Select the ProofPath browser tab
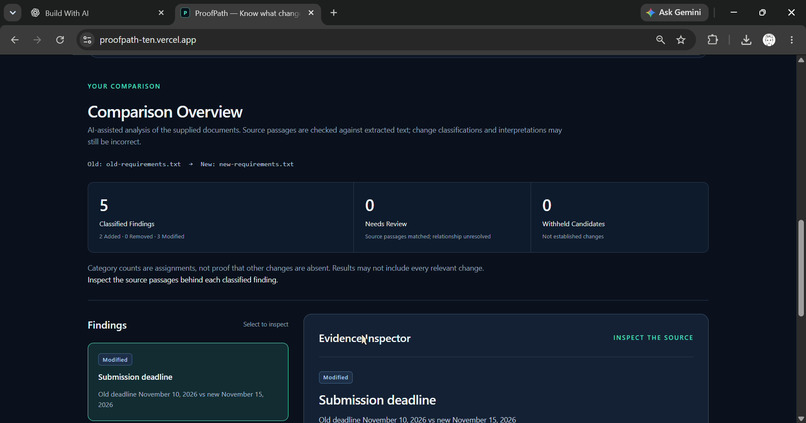 click(x=248, y=13)
